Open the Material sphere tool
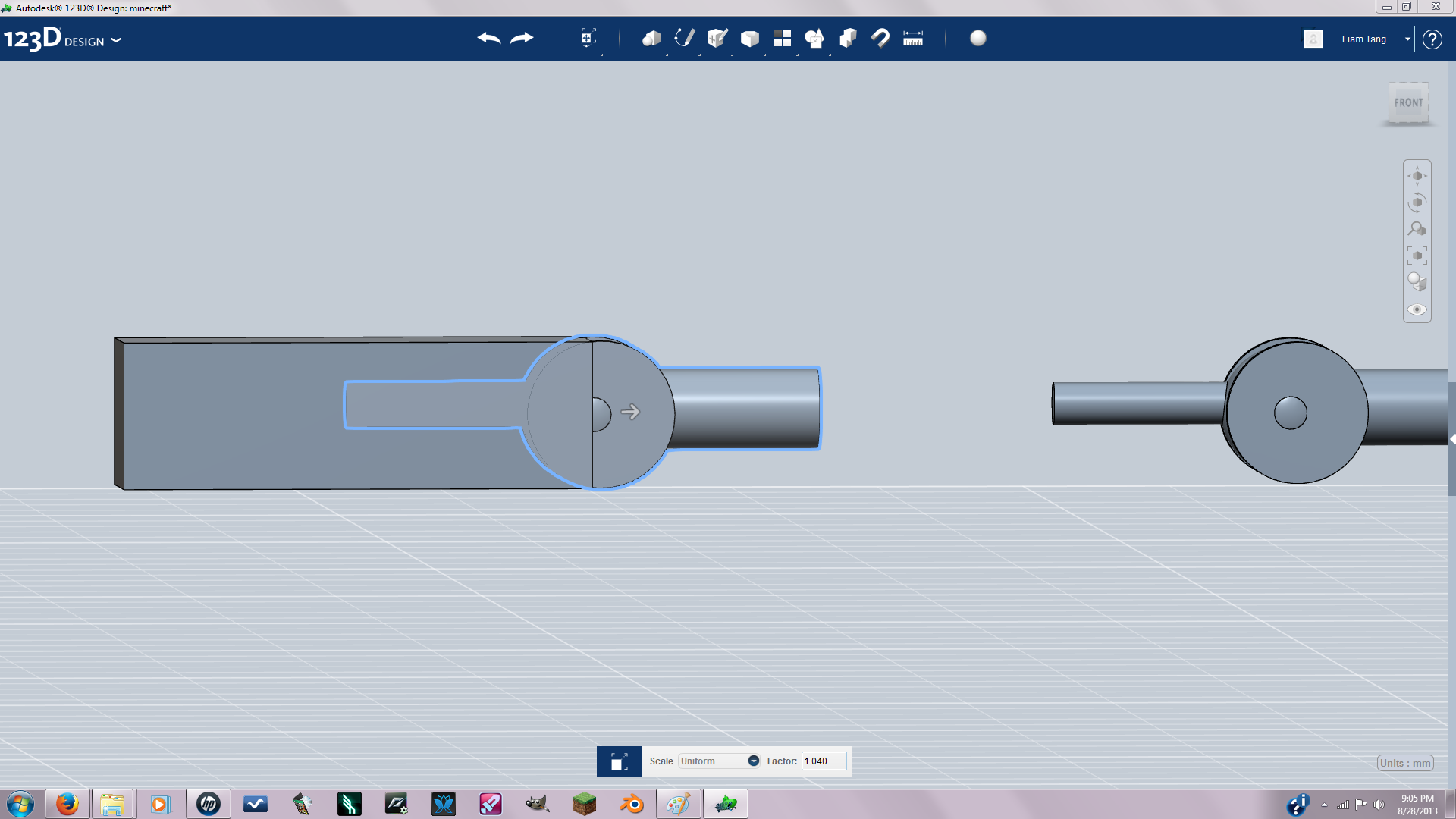Screen dimensions: 1456x819 coord(978,38)
